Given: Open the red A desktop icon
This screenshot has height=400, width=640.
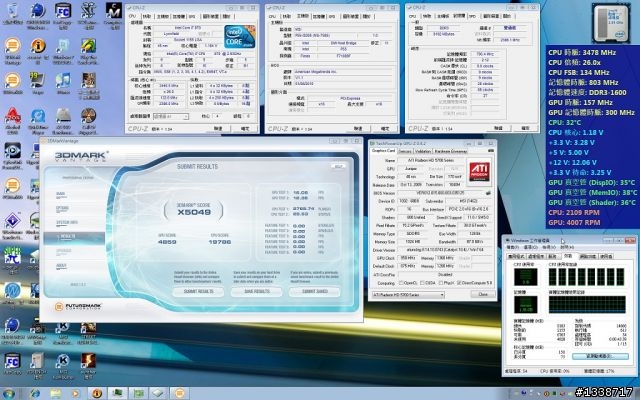Looking at the screenshot, I should pos(13,116).
